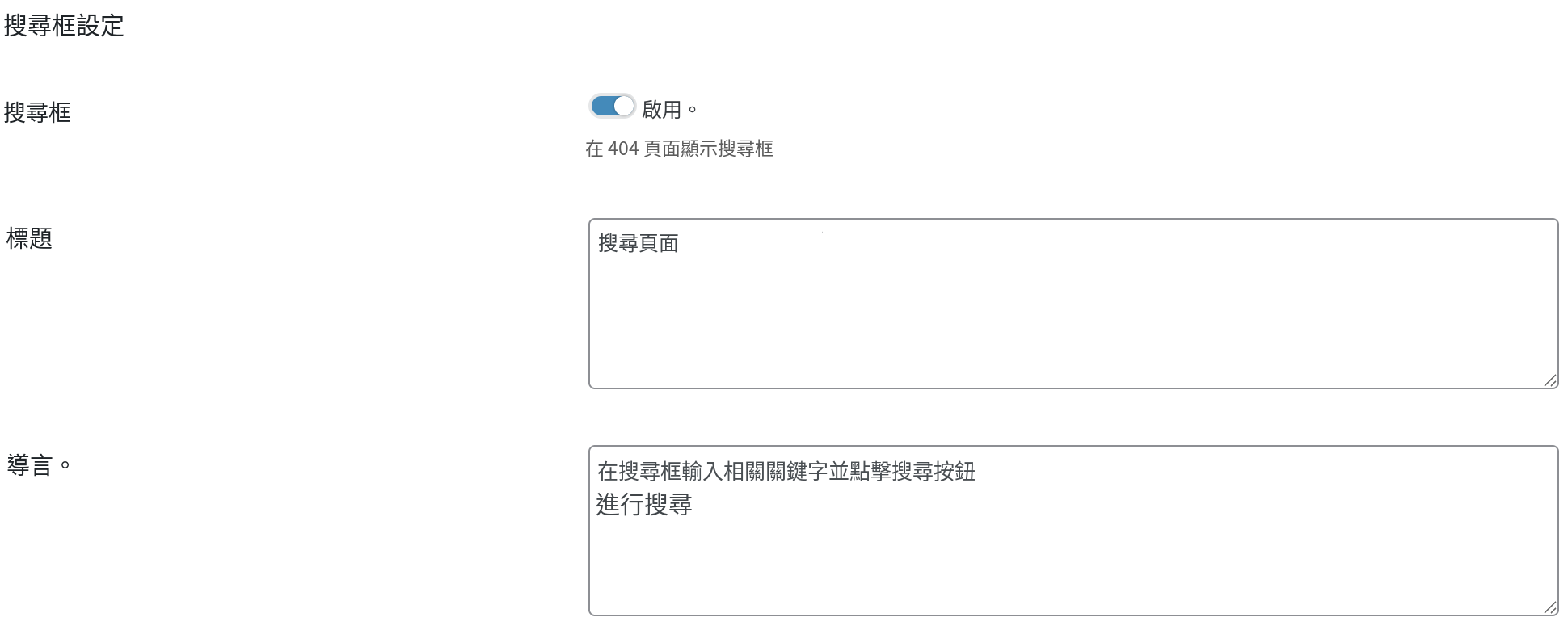Click the line starting with 在搜尋框輸入相關關鍵字
1568x630 pixels.
click(x=786, y=471)
